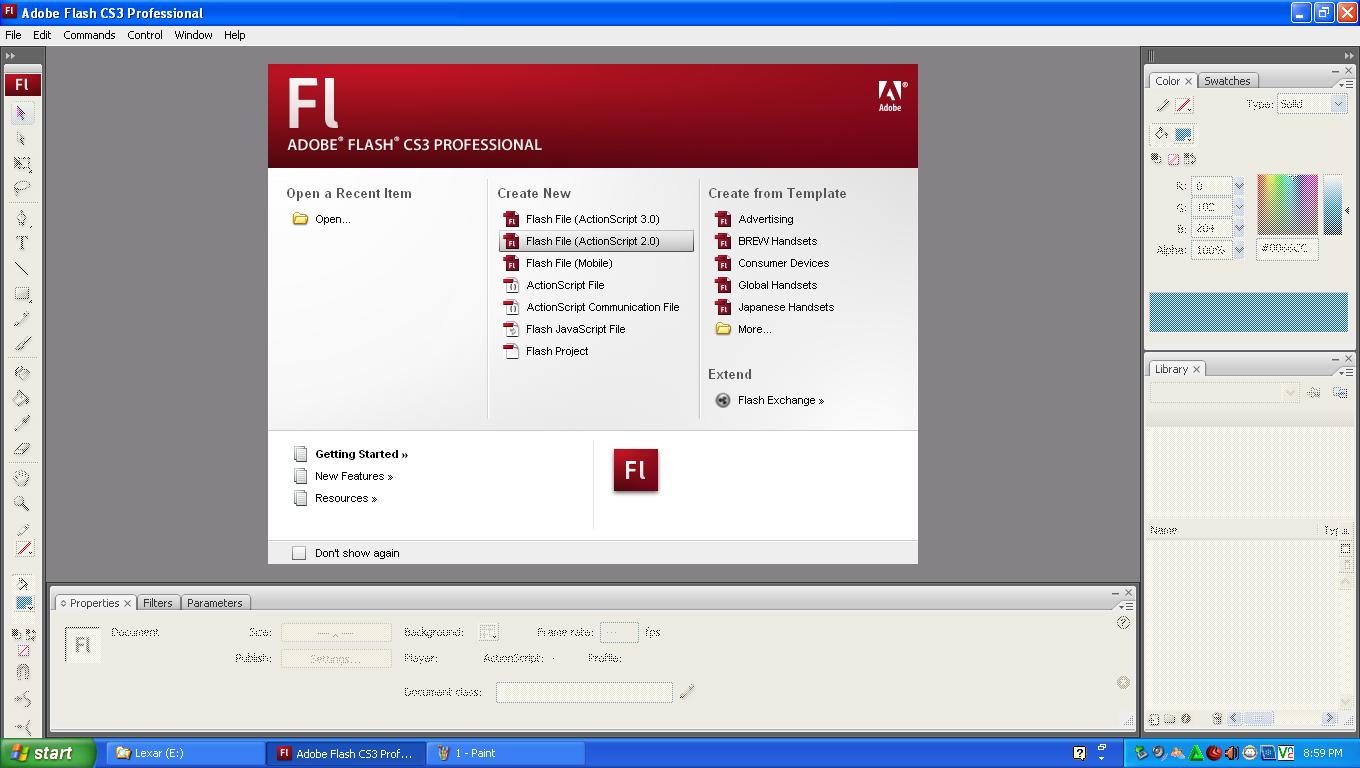Toggle black and white default colors
The width and height of the screenshot is (1360, 768).
point(1157,157)
